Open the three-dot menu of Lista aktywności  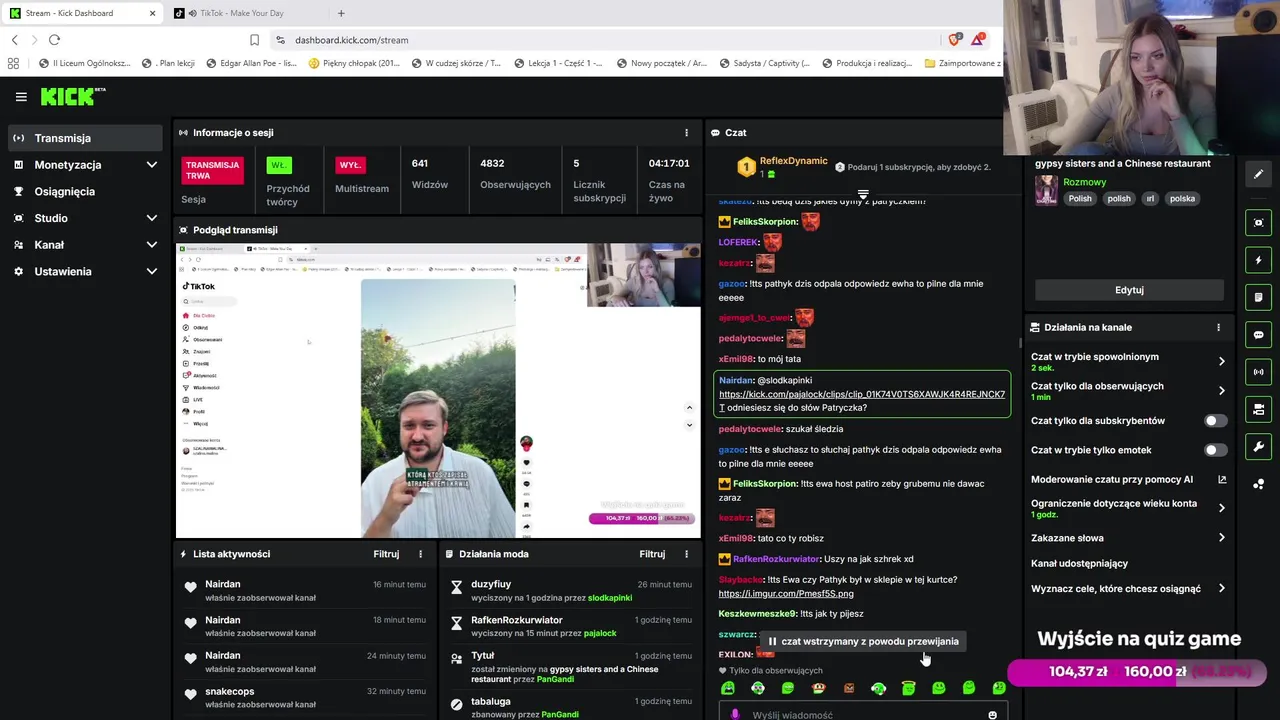(420, 554)
